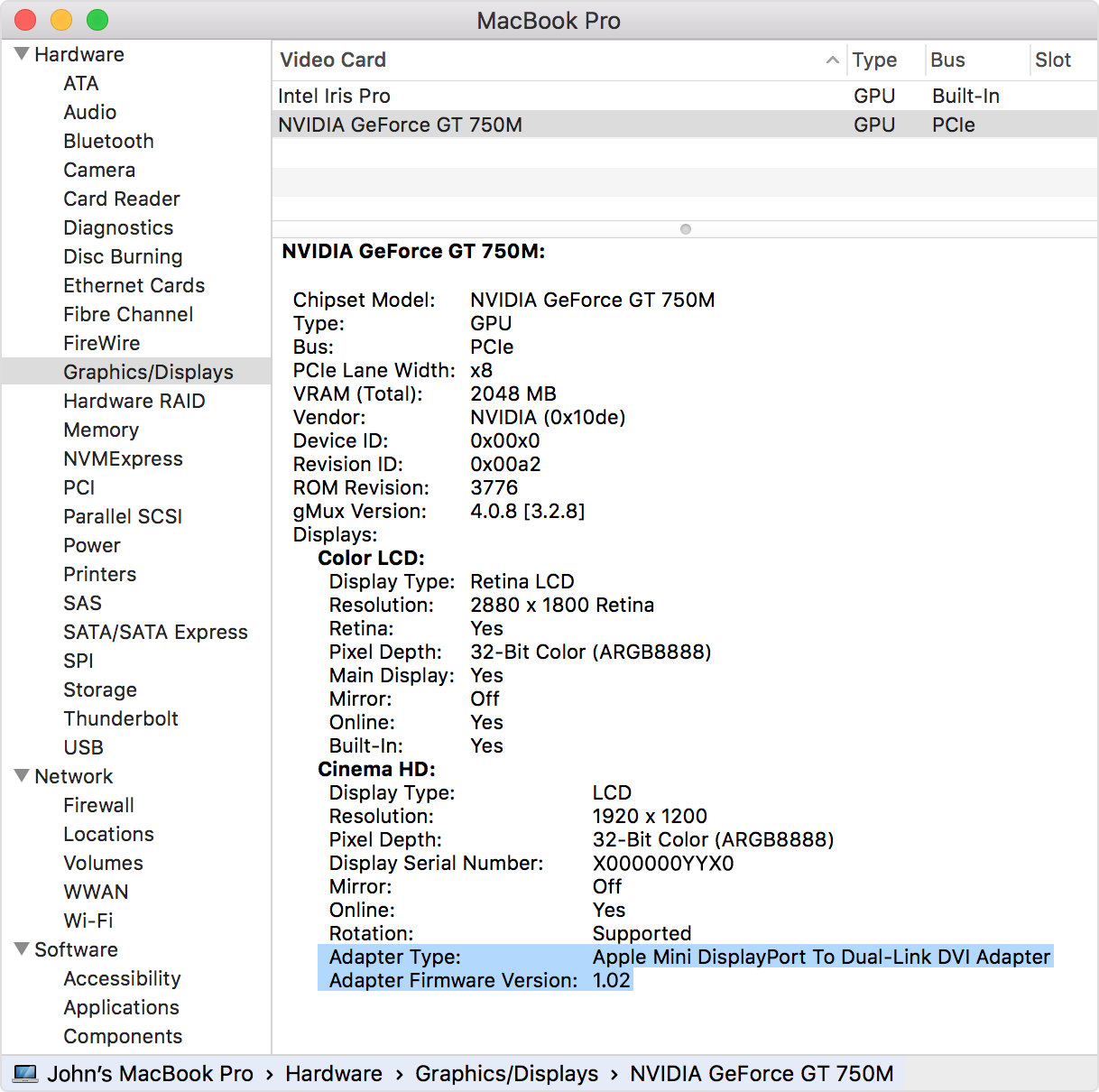This screenshot has width=1099, height=1092.
Task: Collapse the Software section
Action: [x=20, y=949]
